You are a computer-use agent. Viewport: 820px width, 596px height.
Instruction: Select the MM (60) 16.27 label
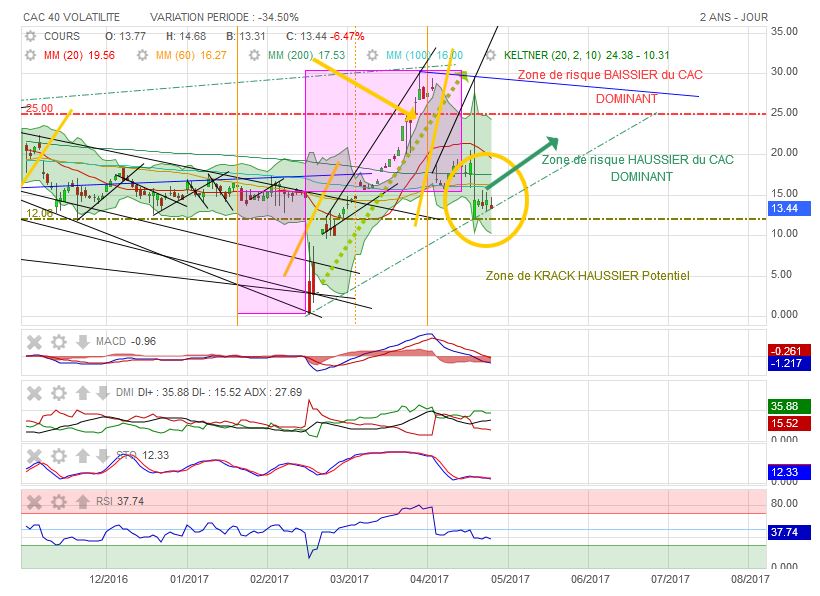click(x=191, y=55)
